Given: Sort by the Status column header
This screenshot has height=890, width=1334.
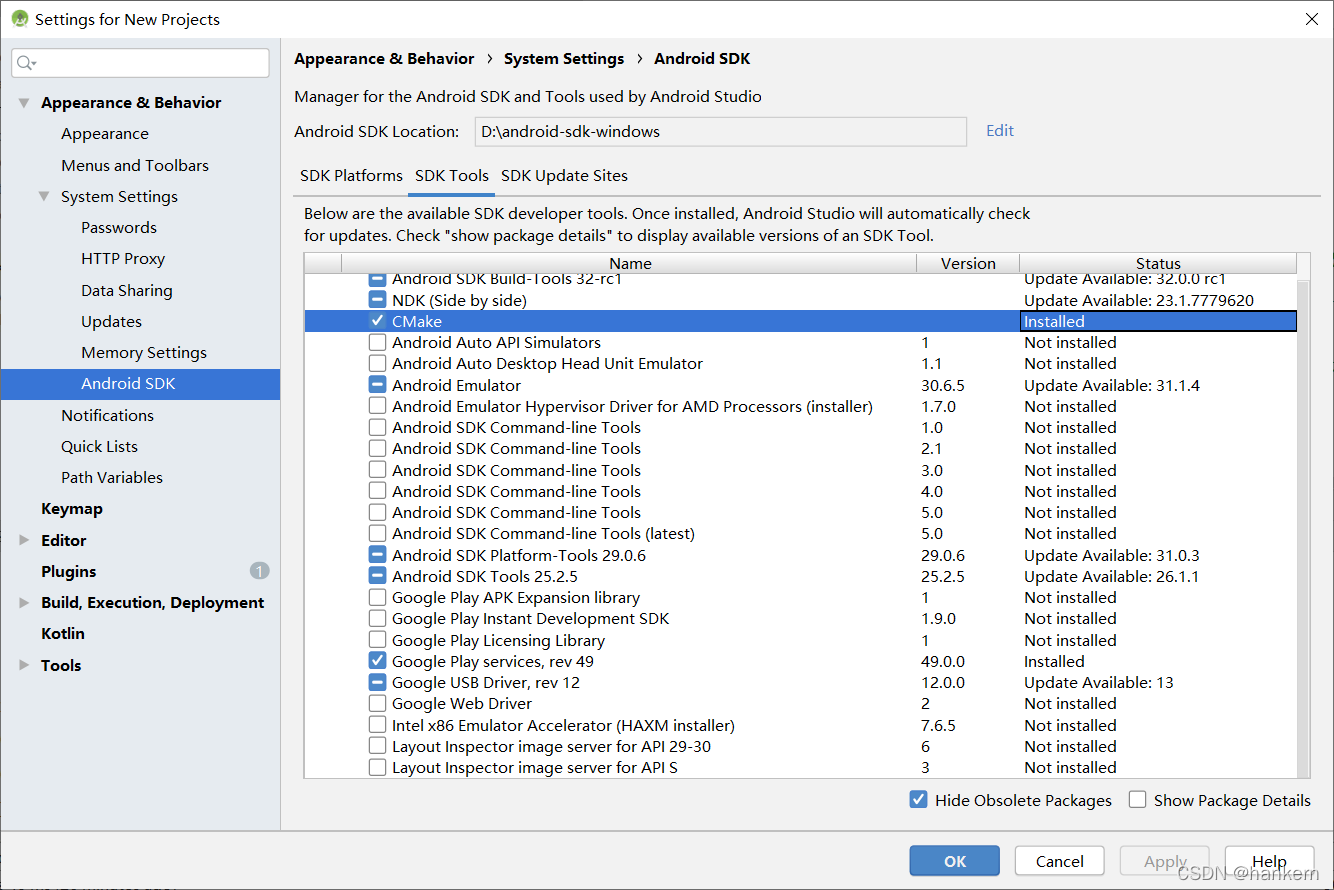Looking at the screenshot, I should (x=1158, y=263).
